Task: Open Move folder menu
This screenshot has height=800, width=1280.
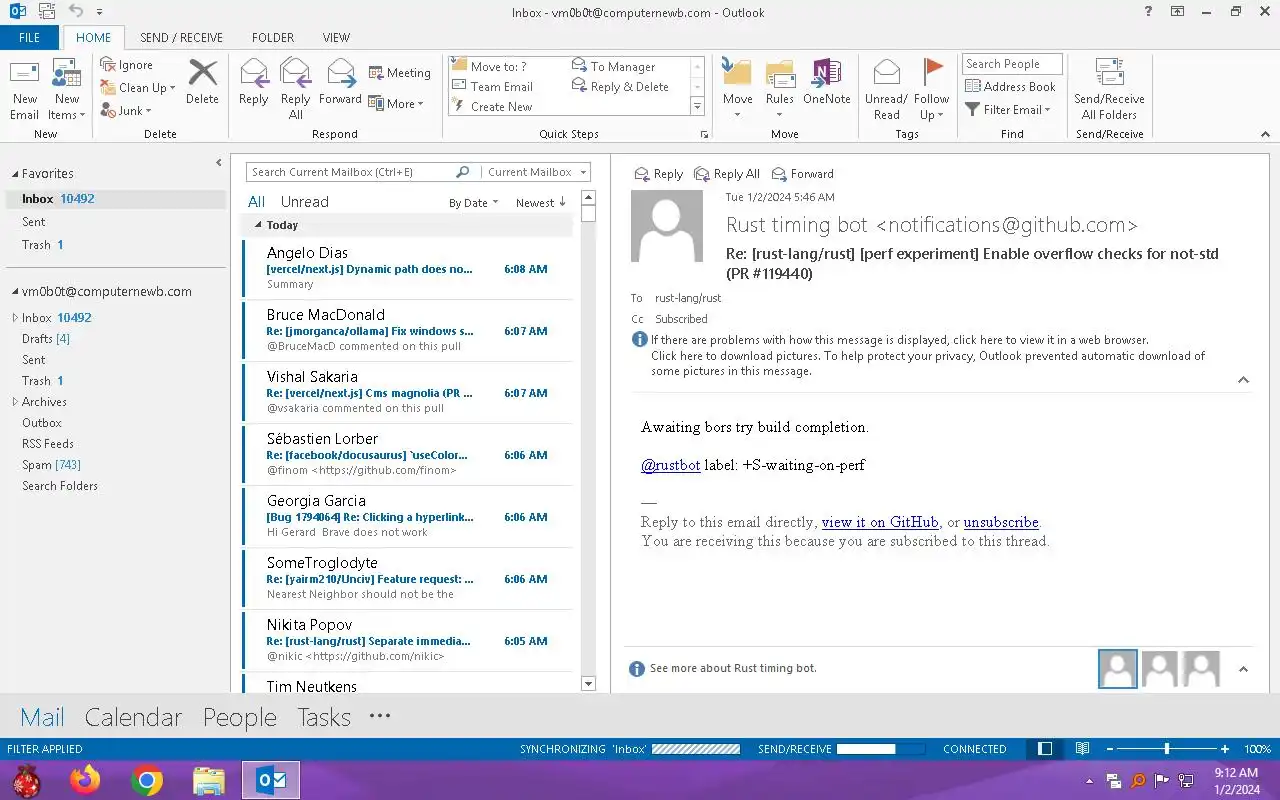Action: [738, 89]
